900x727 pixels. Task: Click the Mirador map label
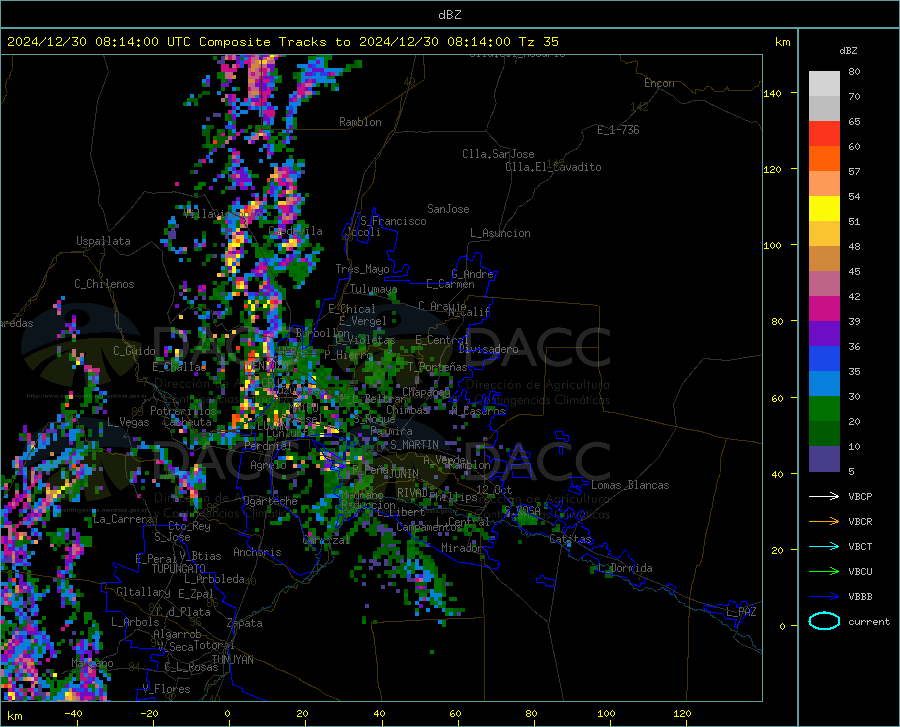(462, 548)
